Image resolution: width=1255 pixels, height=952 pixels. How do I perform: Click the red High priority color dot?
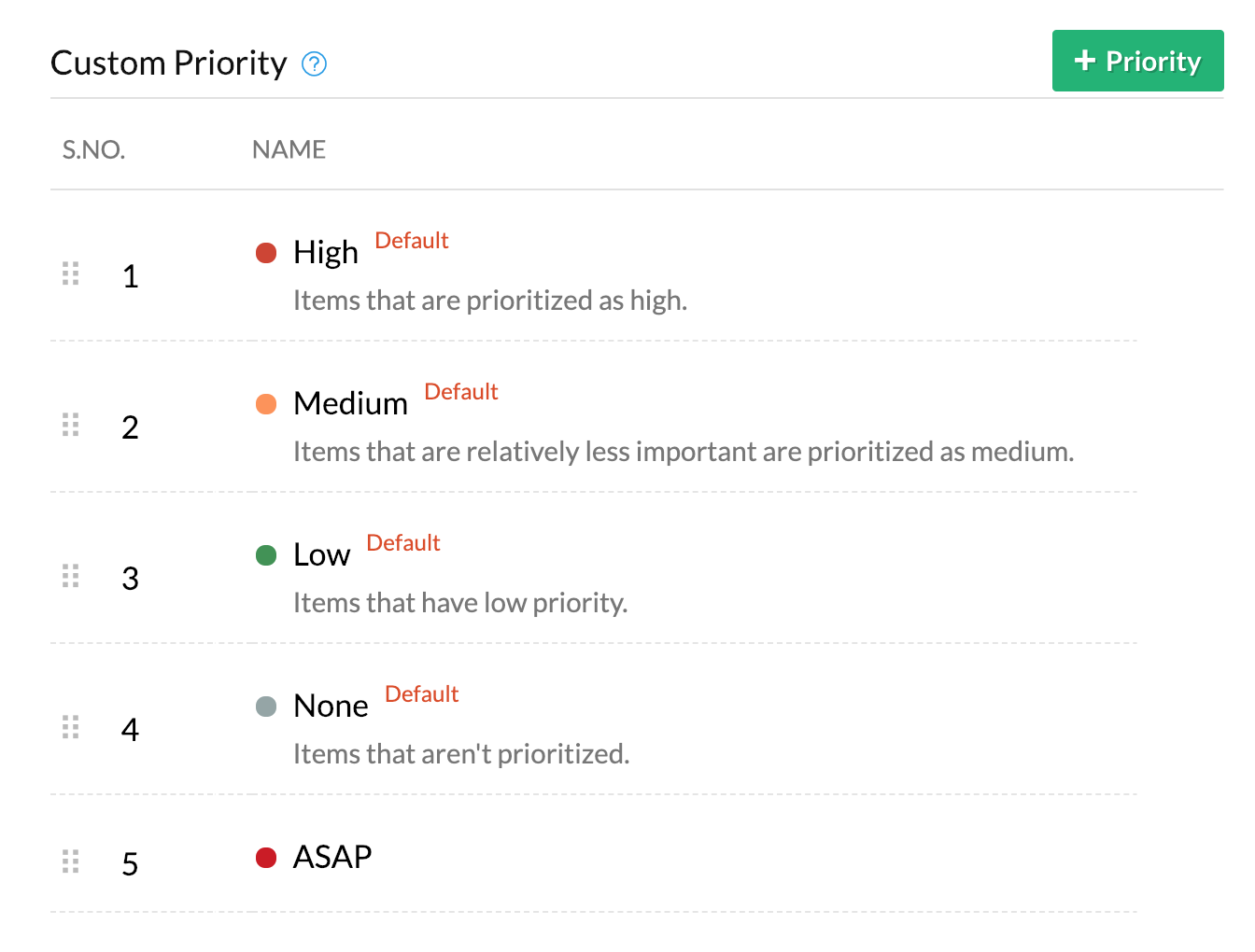[x=266, y=253]
